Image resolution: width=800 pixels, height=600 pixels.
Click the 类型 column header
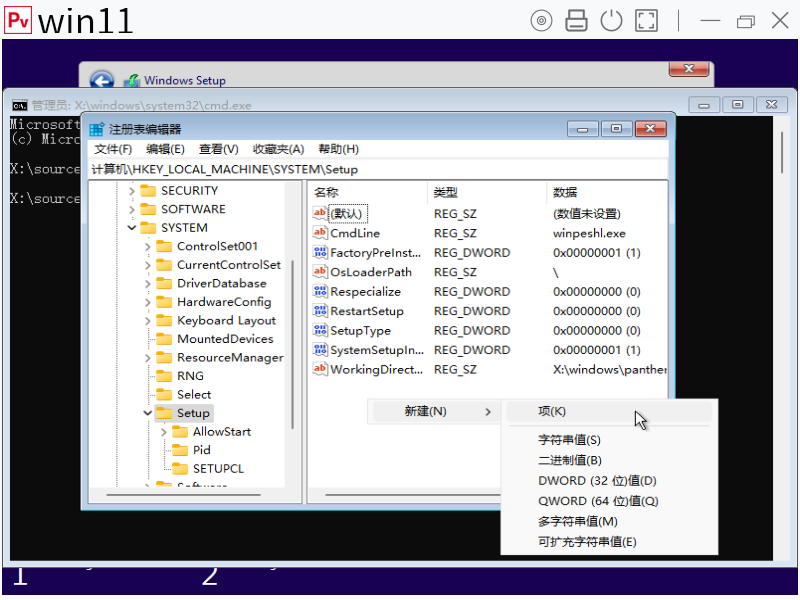(x=487, y=192)
